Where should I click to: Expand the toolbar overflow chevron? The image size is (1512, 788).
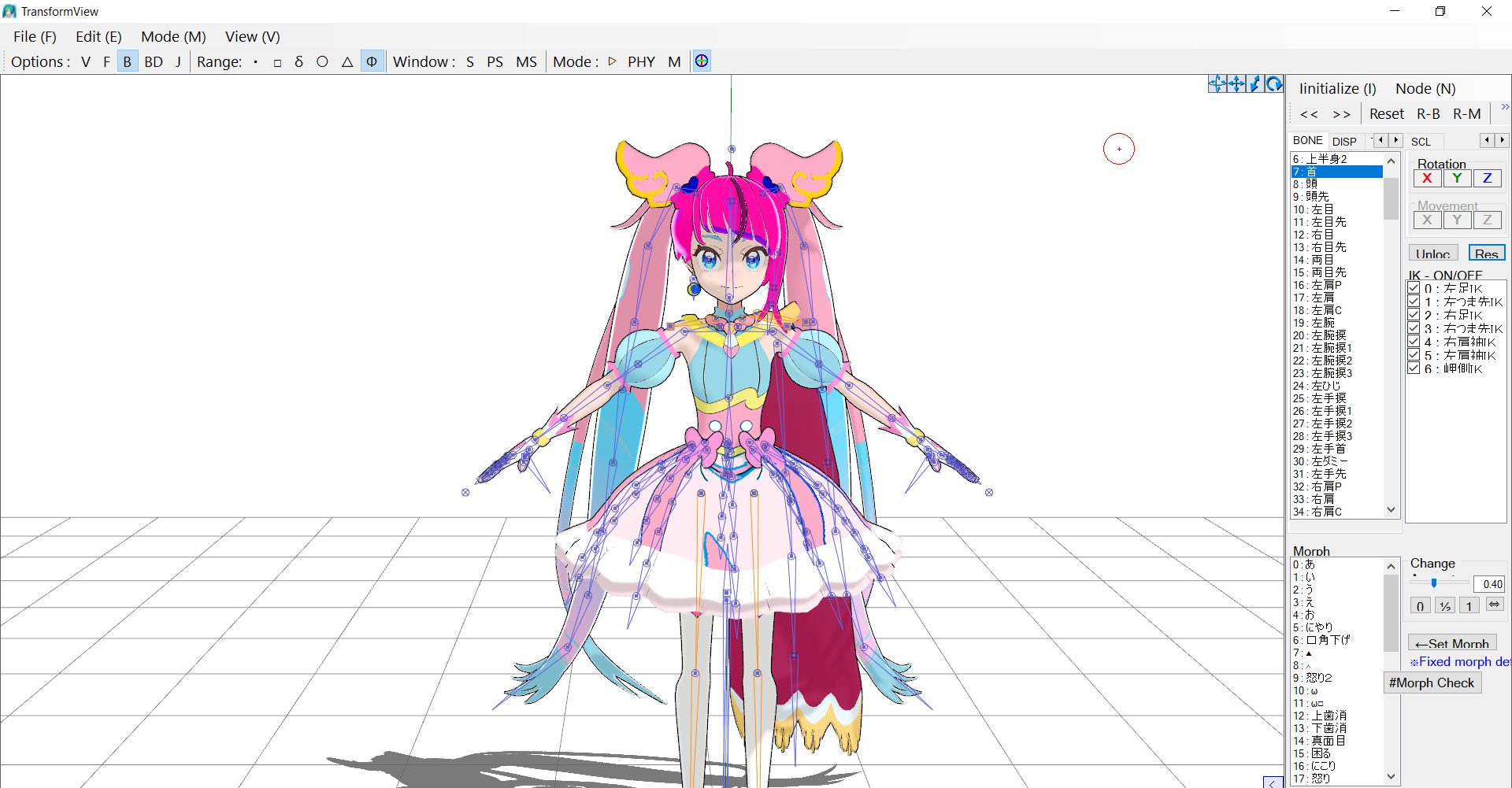(x=1504, y=107)
